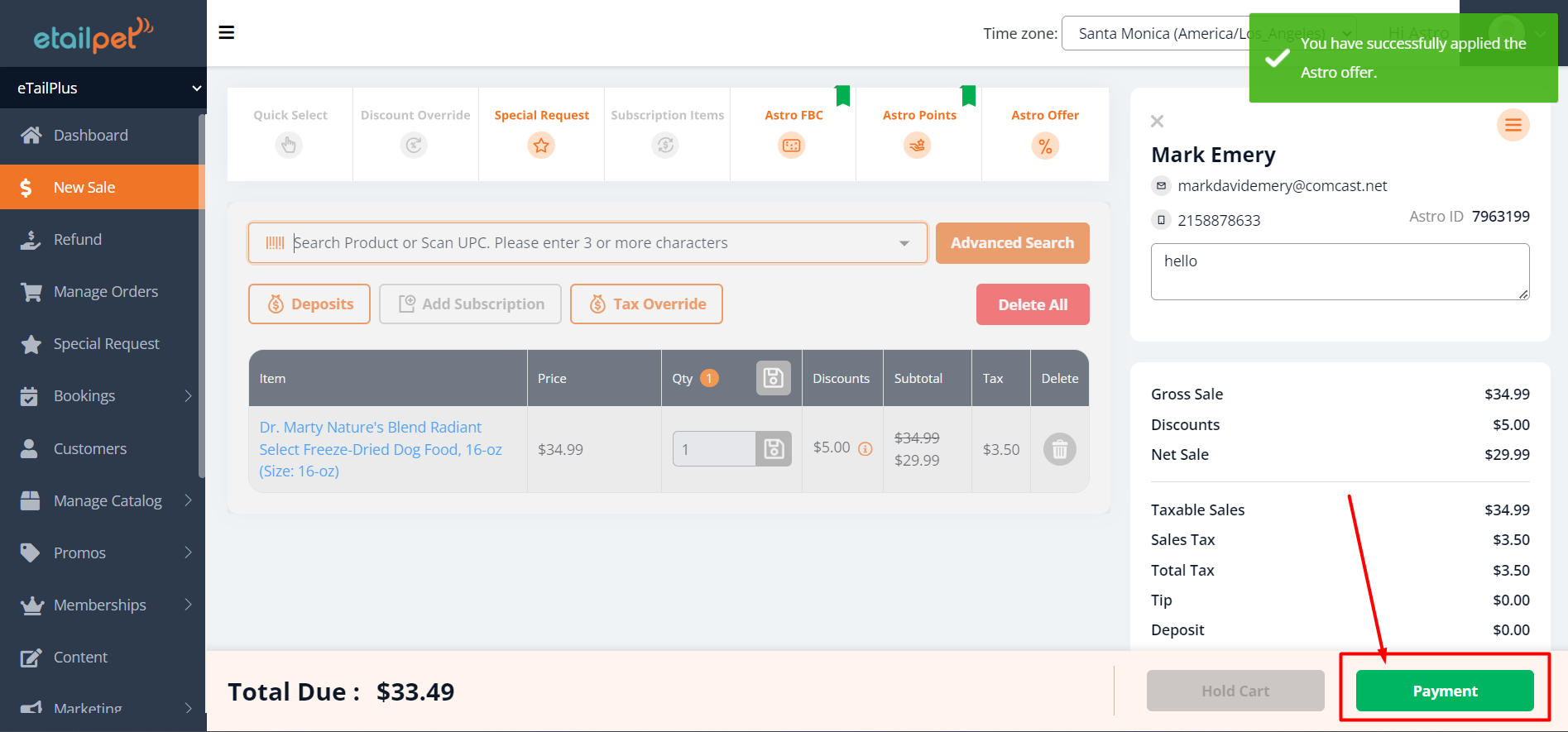Open the orange customer menu icon
Image resolution: width=1568 pixels, height=732 pixels.
tap(1513, 126)
